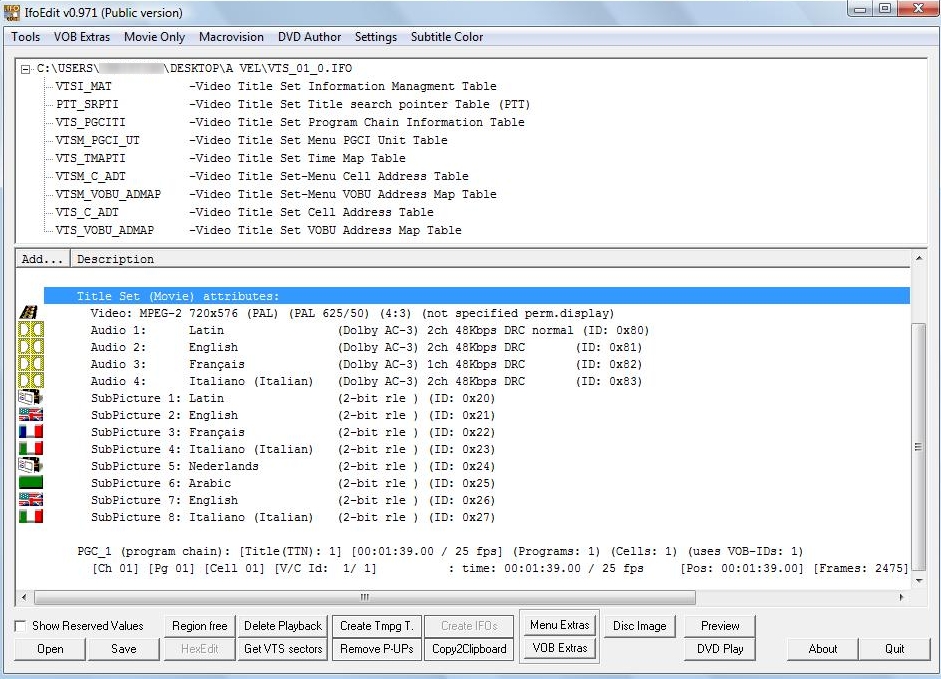The image size is (941, 679).
Task: Click the Quit button
Action: pyautogui.click(x=894, y=648)
